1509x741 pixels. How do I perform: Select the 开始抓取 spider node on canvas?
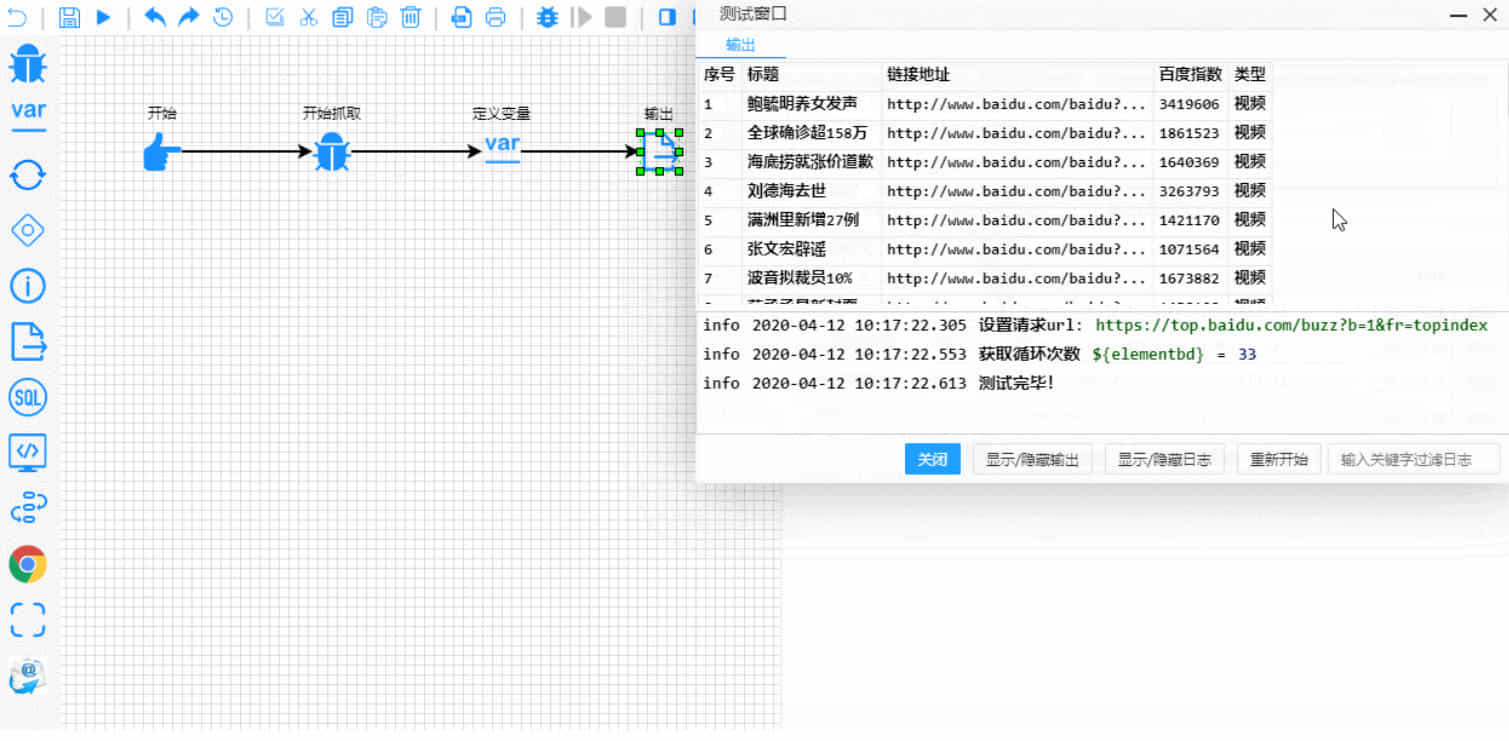pos(332,152)
